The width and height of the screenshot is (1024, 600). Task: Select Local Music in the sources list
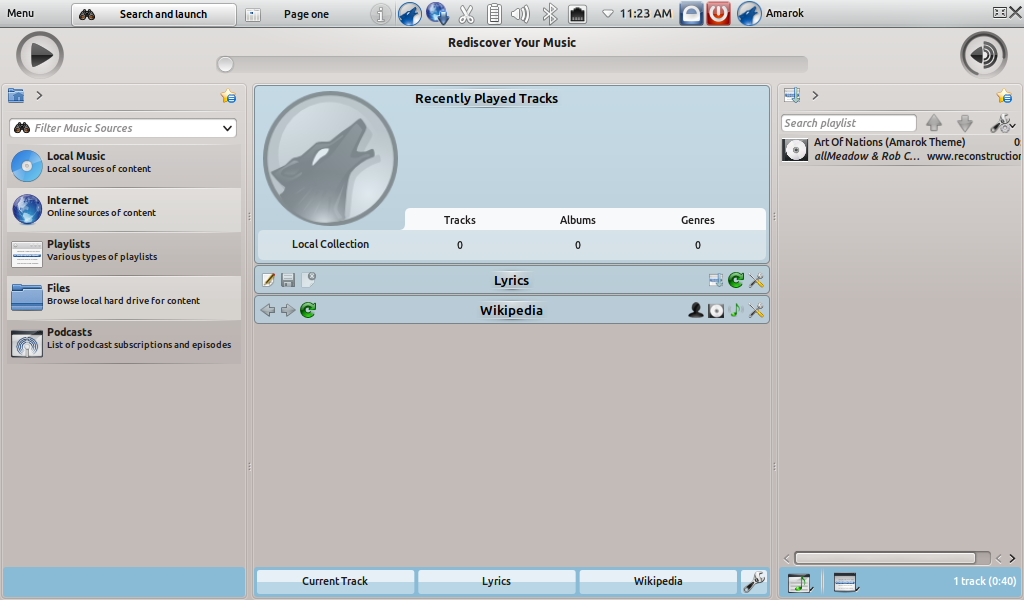point(124,162)
